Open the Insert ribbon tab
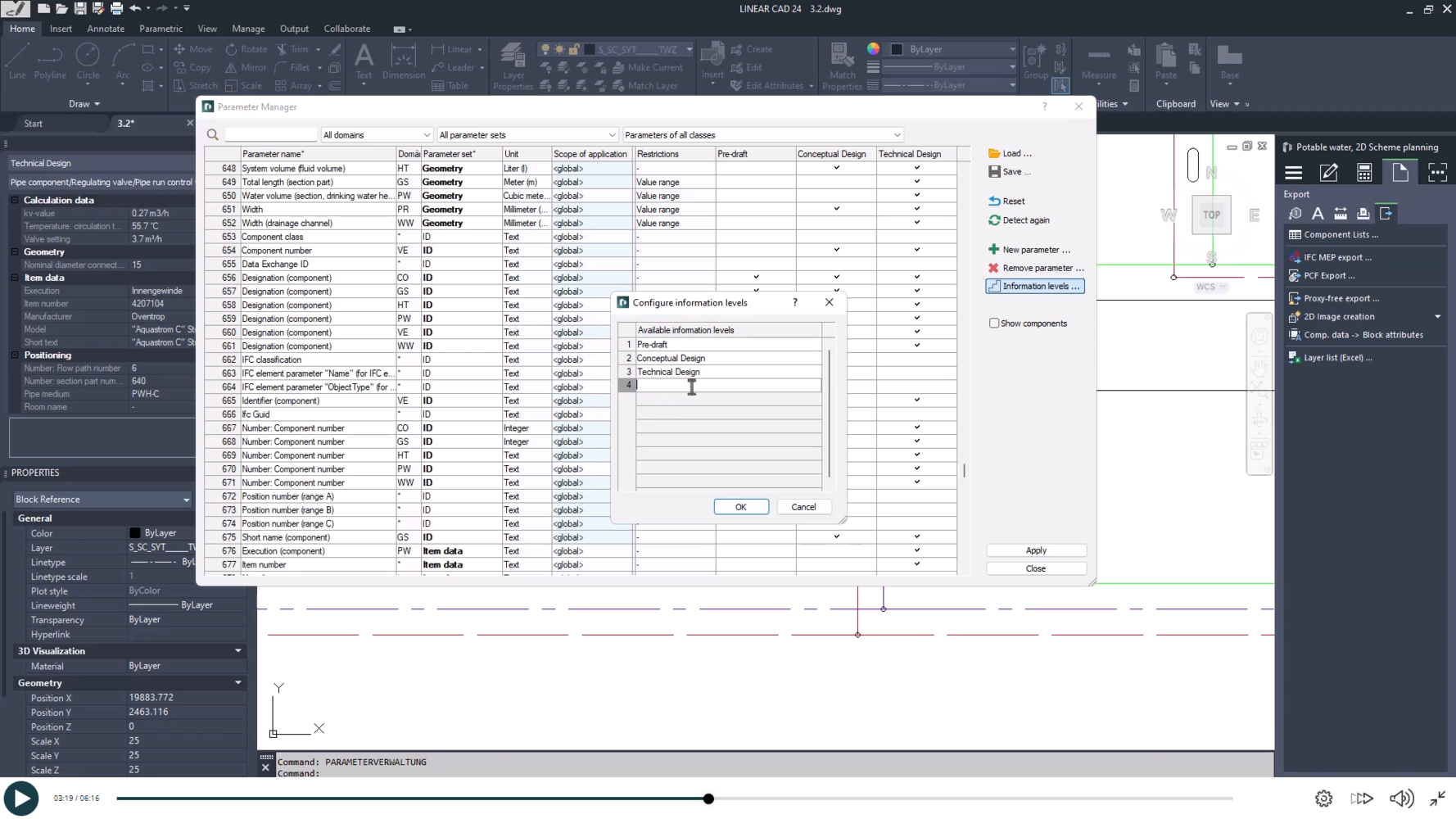 pyautogui.click(x=61, y=29)
